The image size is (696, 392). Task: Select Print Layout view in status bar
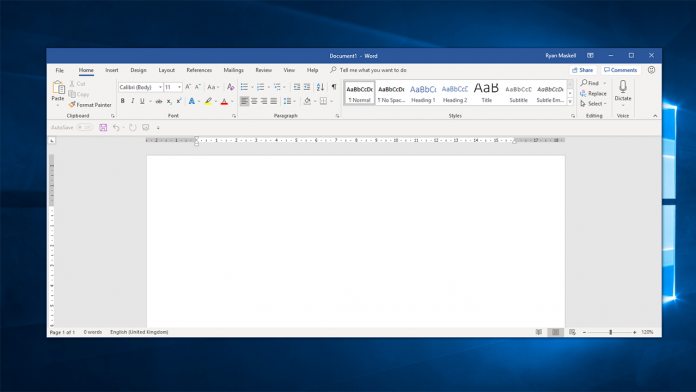(x=555, y=332)
